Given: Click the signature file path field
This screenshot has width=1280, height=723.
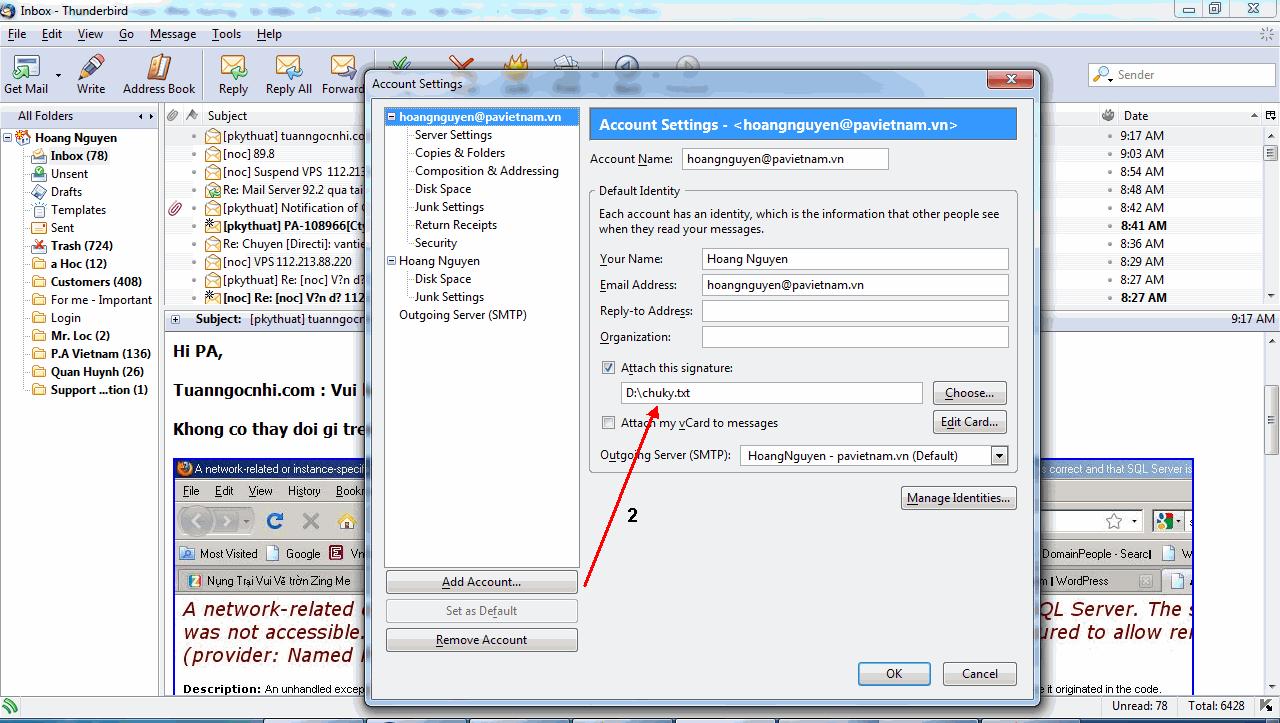Looking at the screenshot, I should point(772,393).
